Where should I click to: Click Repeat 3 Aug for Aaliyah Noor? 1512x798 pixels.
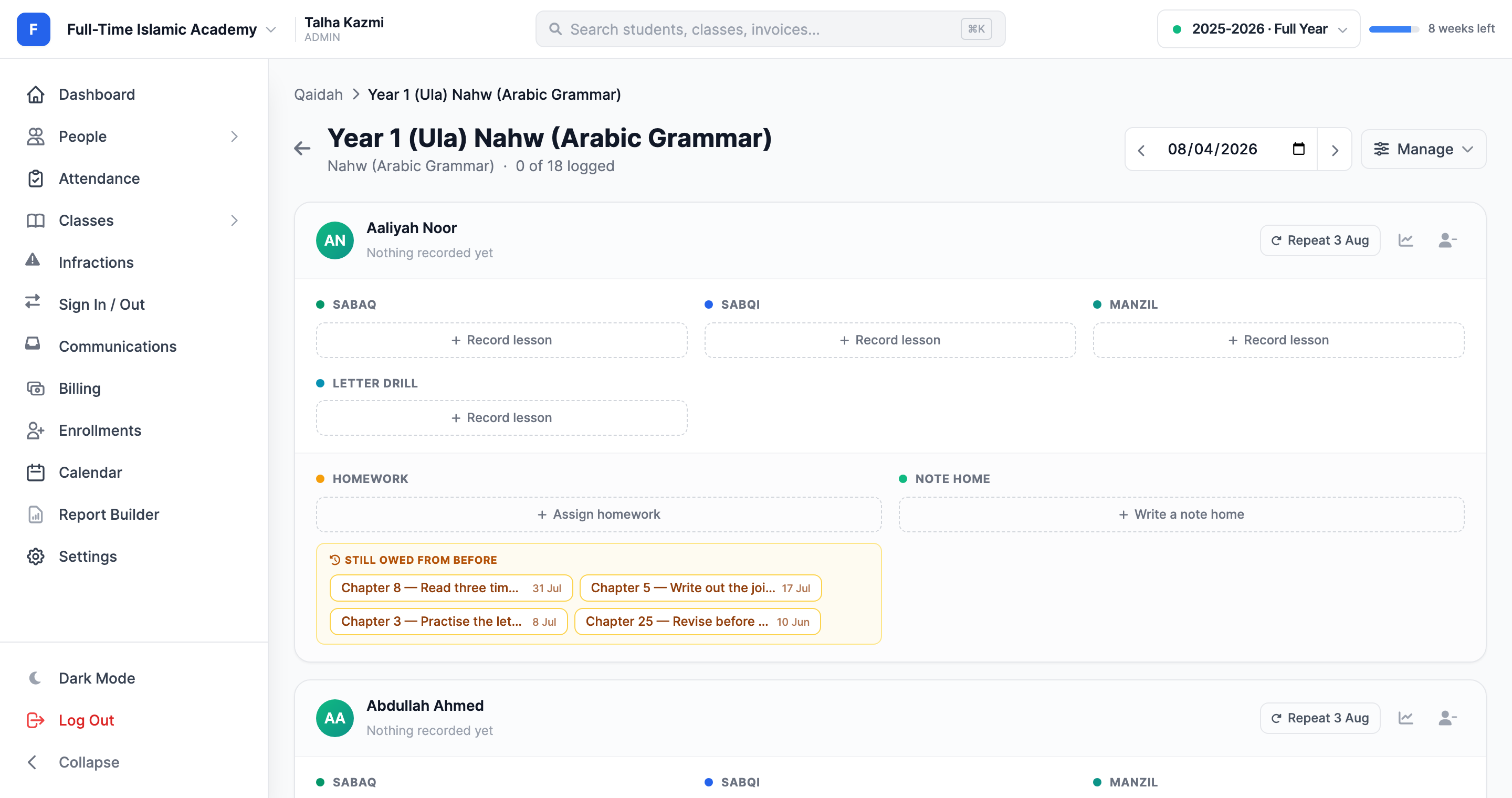click(1319, 240)
